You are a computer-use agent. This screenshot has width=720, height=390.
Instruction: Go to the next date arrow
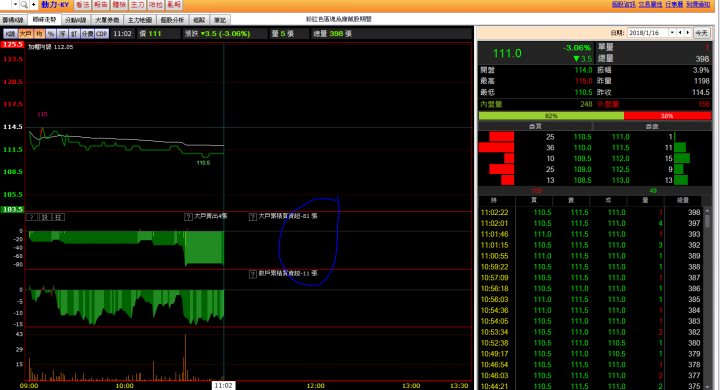click(x=687, y=33)
